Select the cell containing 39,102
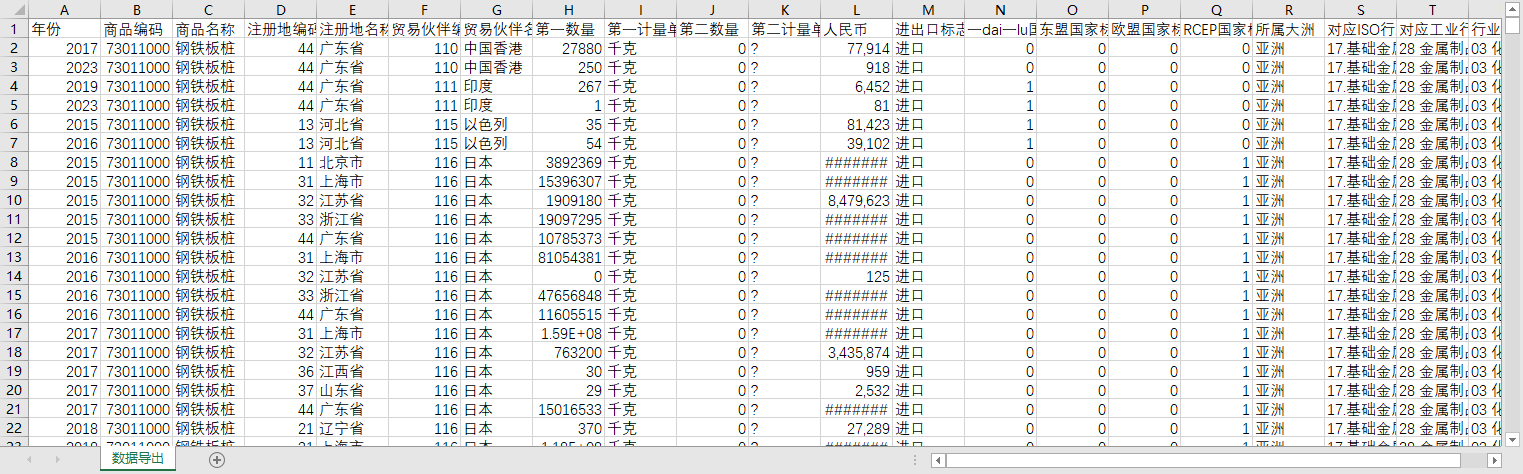Image resolution: width=1523 pixels, height=474 pixels. (x=856, y=143)
